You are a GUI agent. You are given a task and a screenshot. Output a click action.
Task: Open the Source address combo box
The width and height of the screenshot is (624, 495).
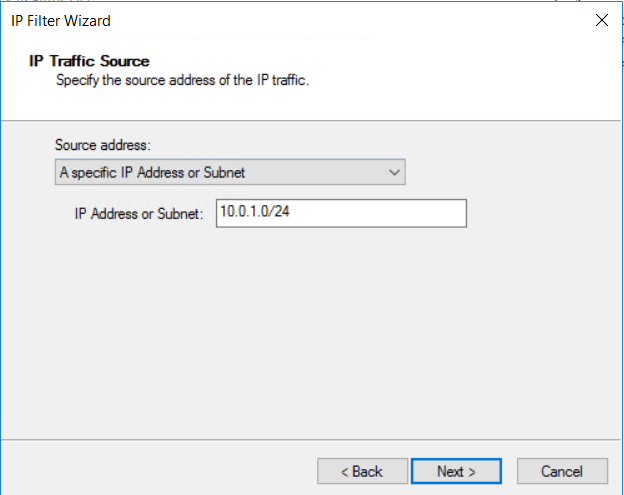230,173
